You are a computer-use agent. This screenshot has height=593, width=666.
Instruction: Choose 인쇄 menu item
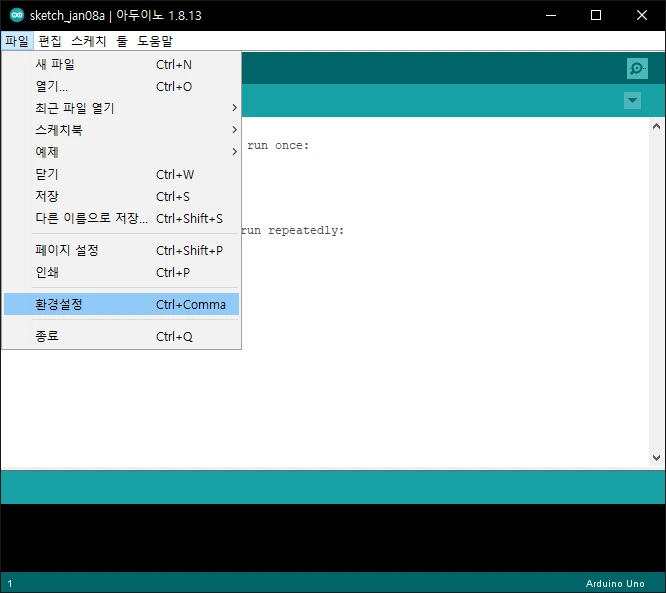[121, 272]
